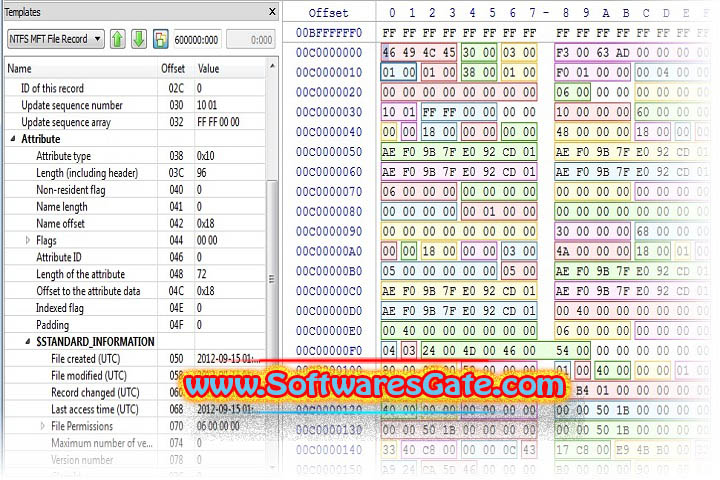Select the 'Name offset' row
The height and width of the screenshot is (480, 720).
[135, 223]
